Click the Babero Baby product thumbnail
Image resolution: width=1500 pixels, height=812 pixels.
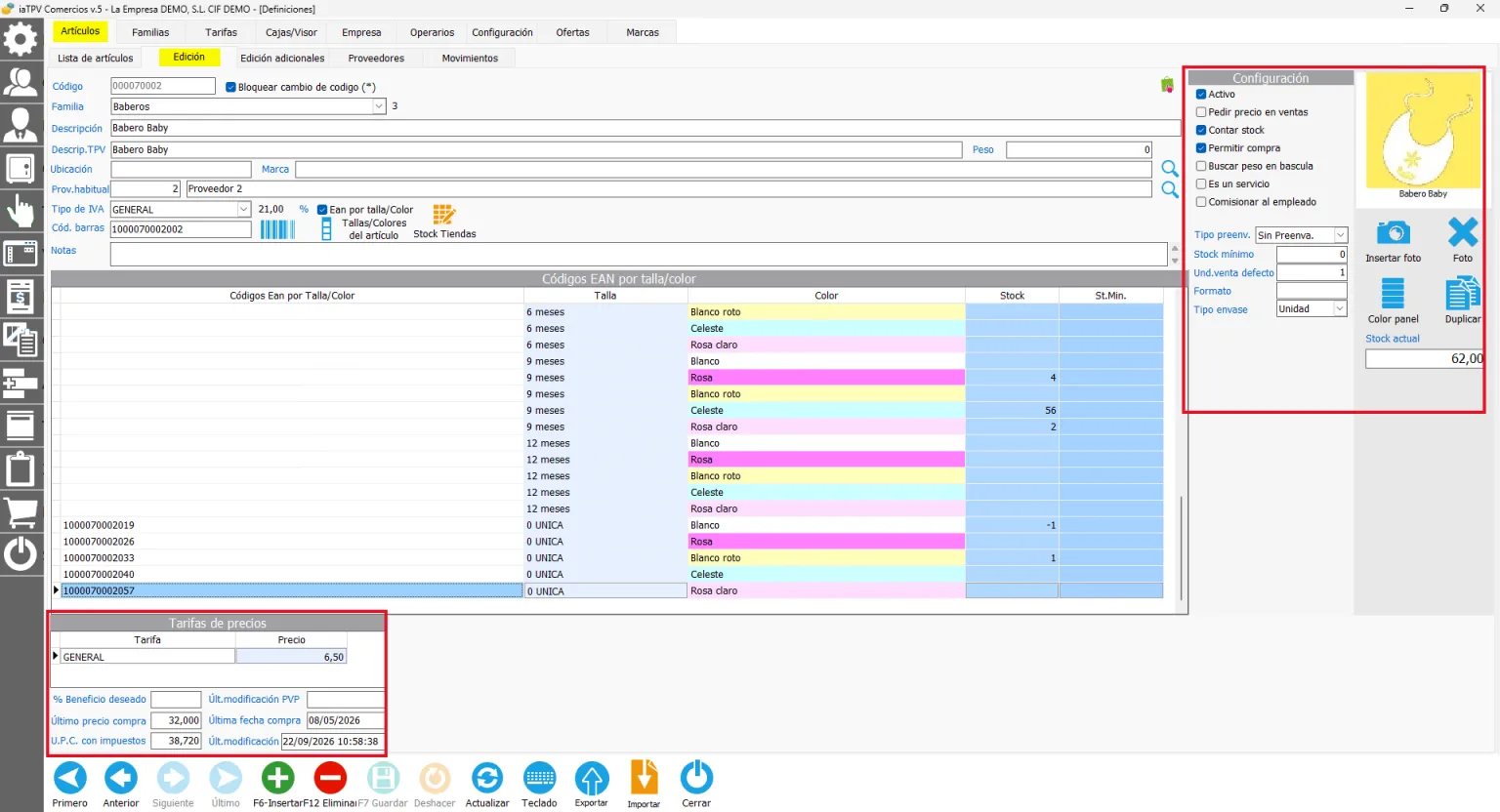(x=1422, y=131)
